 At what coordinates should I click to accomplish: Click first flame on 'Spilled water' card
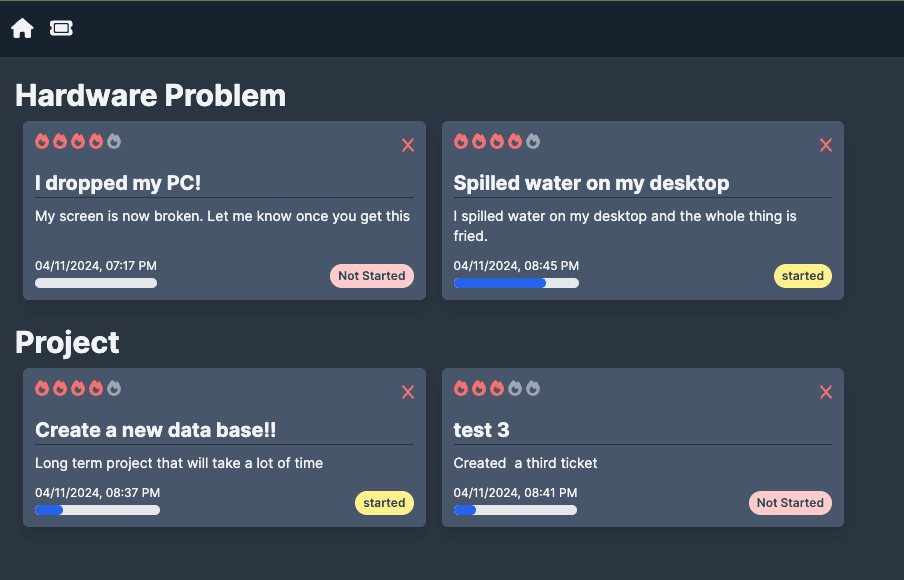pyautogui.click(x=461, y=141)
